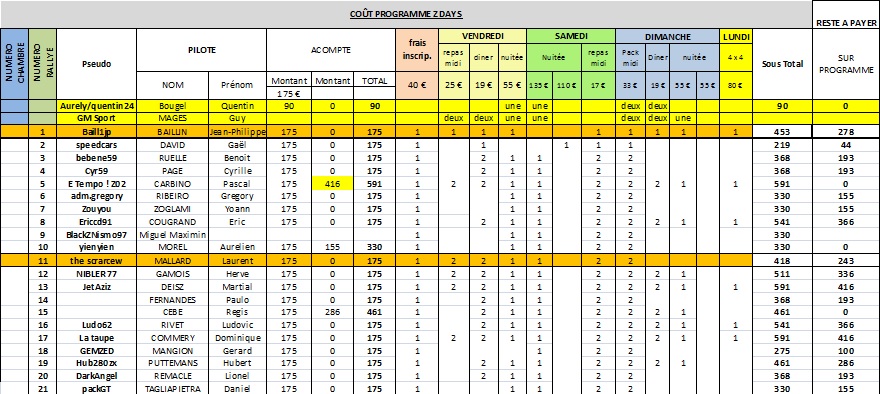Click the pseudo cell GM Sport

coord(97,119)
